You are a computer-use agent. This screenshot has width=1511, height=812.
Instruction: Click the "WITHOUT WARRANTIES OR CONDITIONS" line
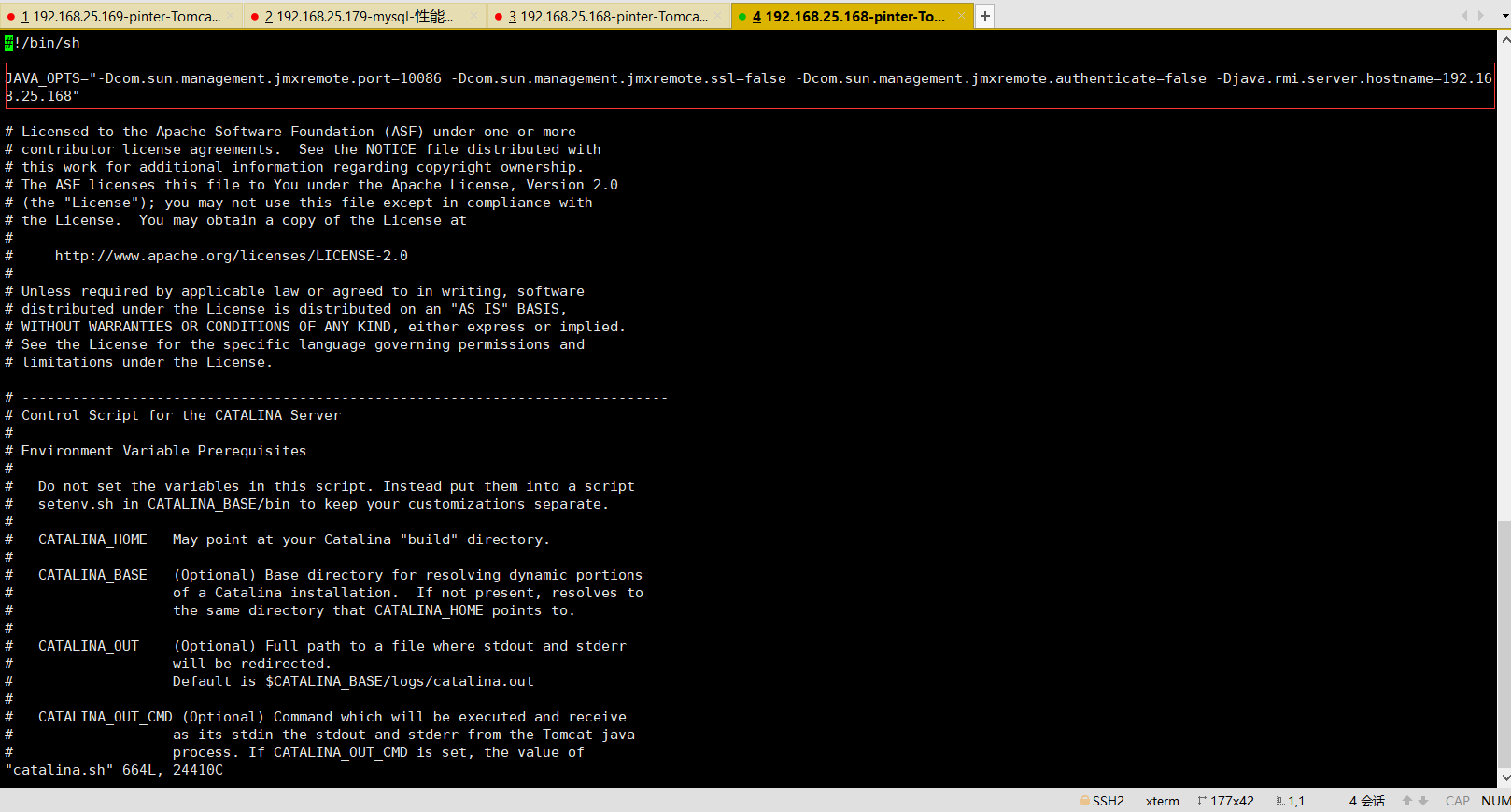coord(315,327)
